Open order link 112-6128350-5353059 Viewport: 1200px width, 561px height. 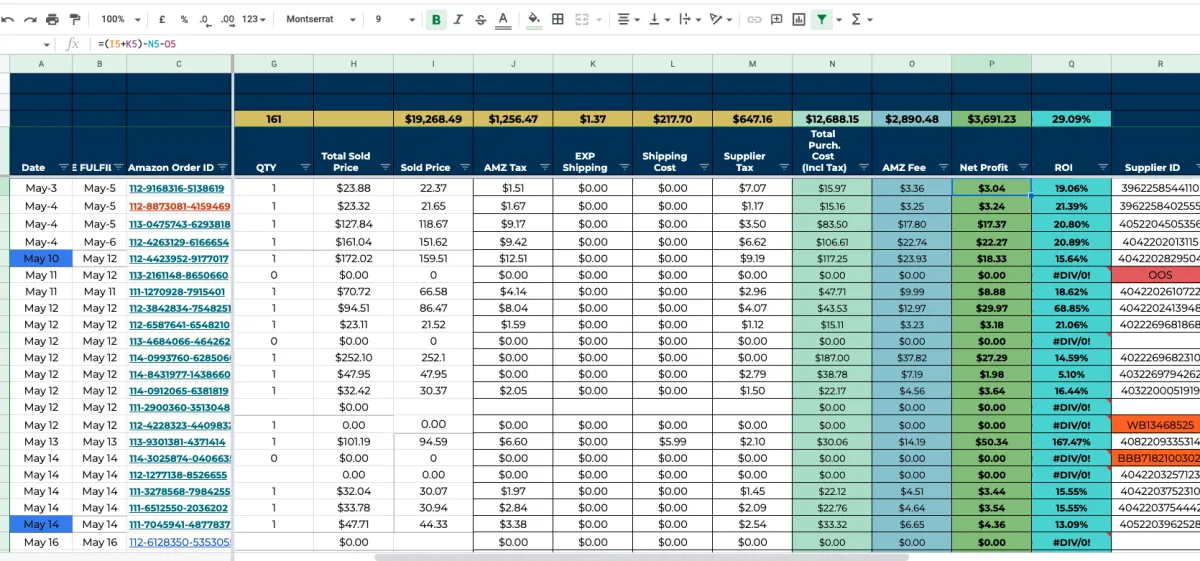click(x=180, y=542)
